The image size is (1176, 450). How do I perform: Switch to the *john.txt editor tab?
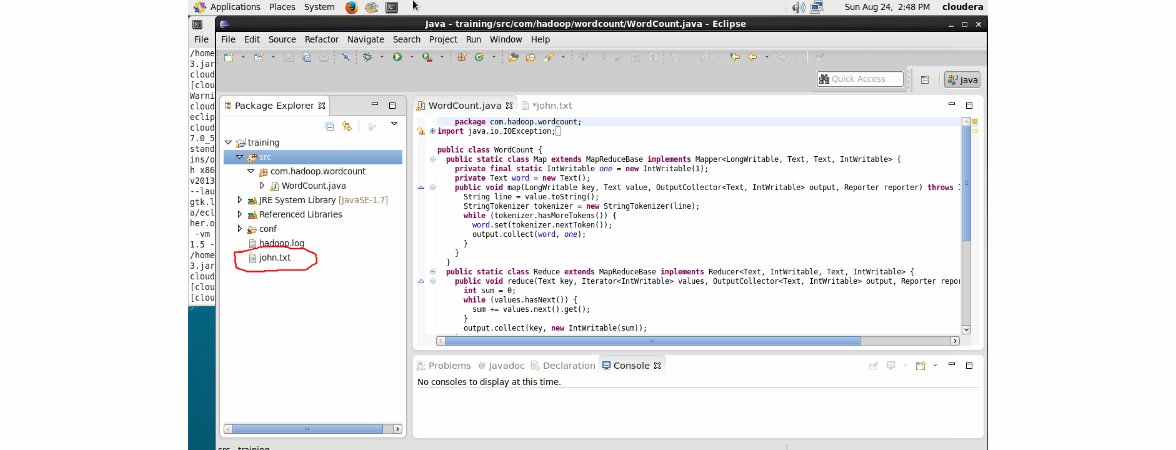547,106
